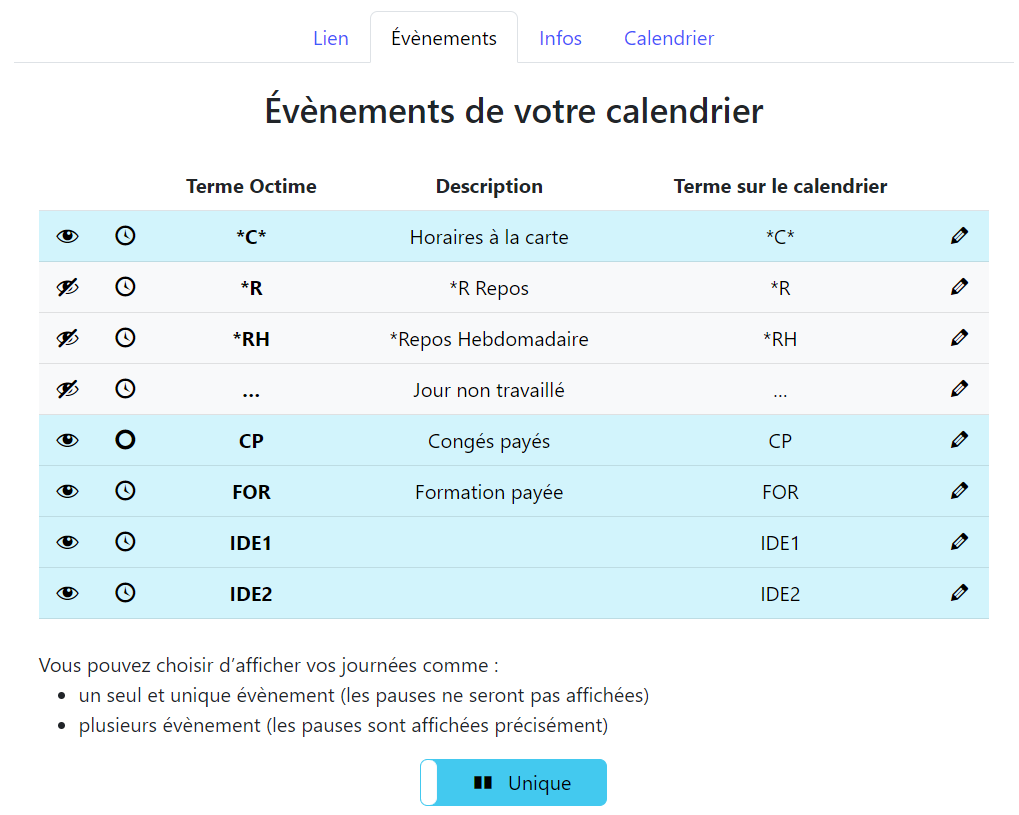Click the pencil icon in the CP row
The image size is (1019, 815).
[959, 440]
